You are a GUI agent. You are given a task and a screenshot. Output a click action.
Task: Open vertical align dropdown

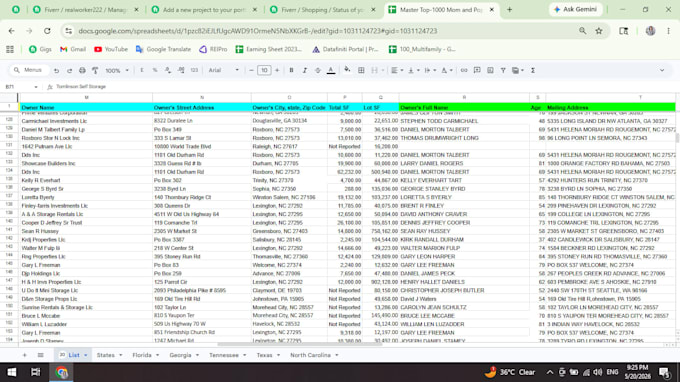(413, 70)
